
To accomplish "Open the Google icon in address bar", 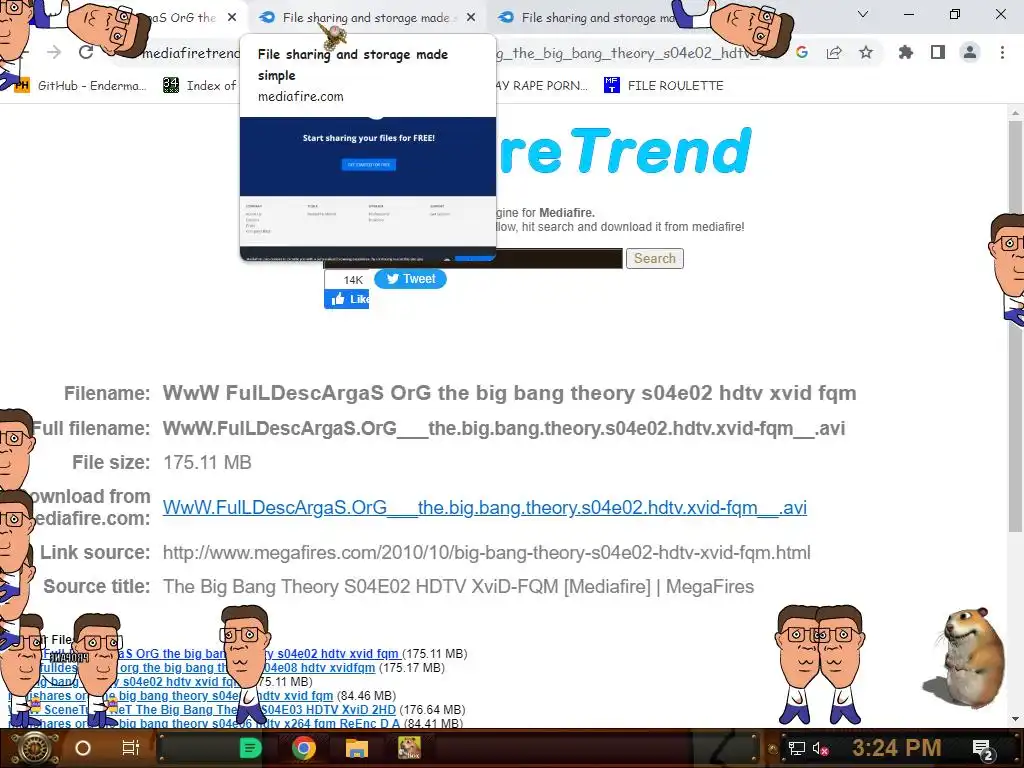I will tap(802, 53).
